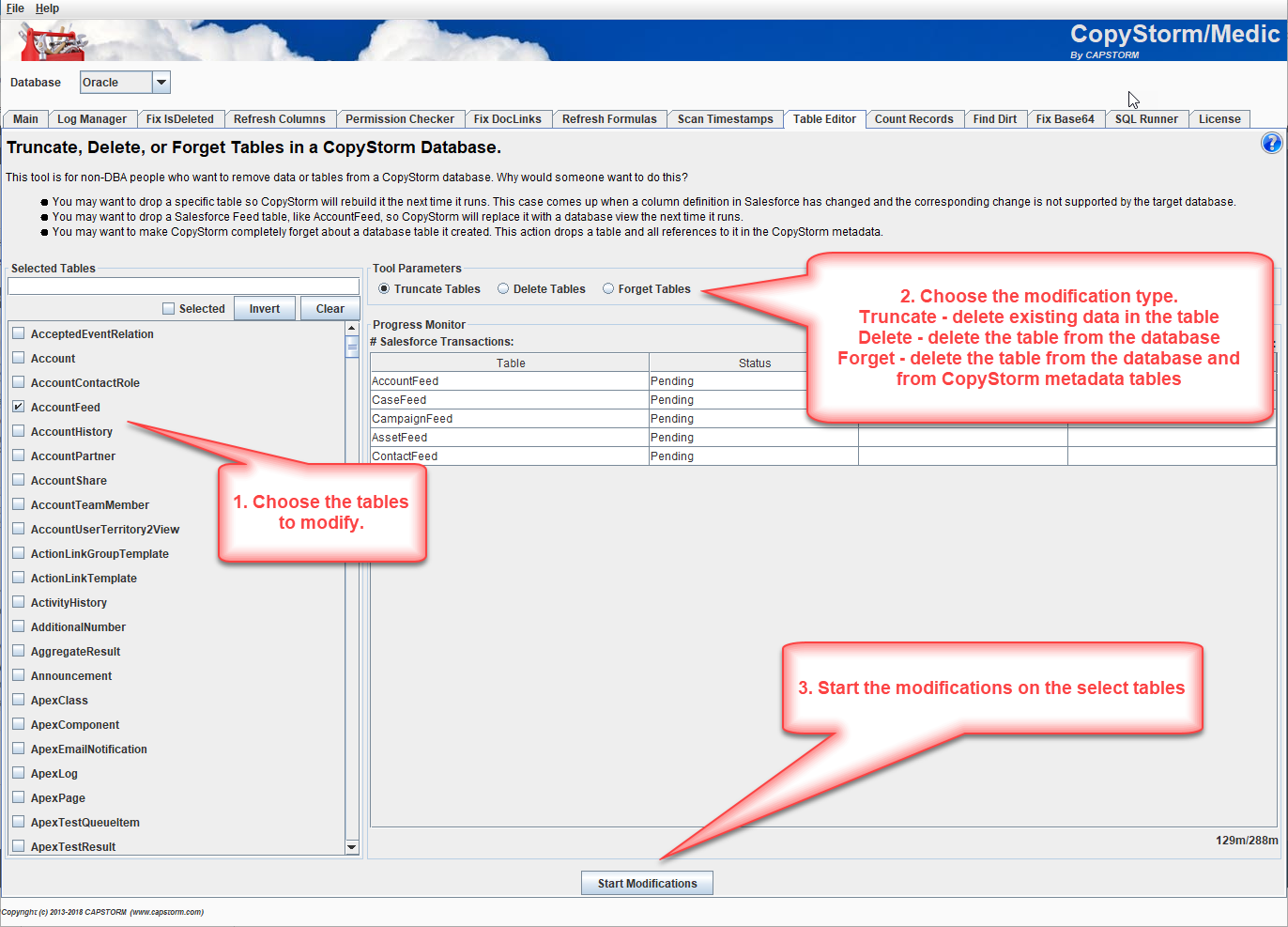Image resolution: width=1288 pixels, height=927 pixels.
Task: Check the ApexClass checkbox
Action: [x=18, y=699]
